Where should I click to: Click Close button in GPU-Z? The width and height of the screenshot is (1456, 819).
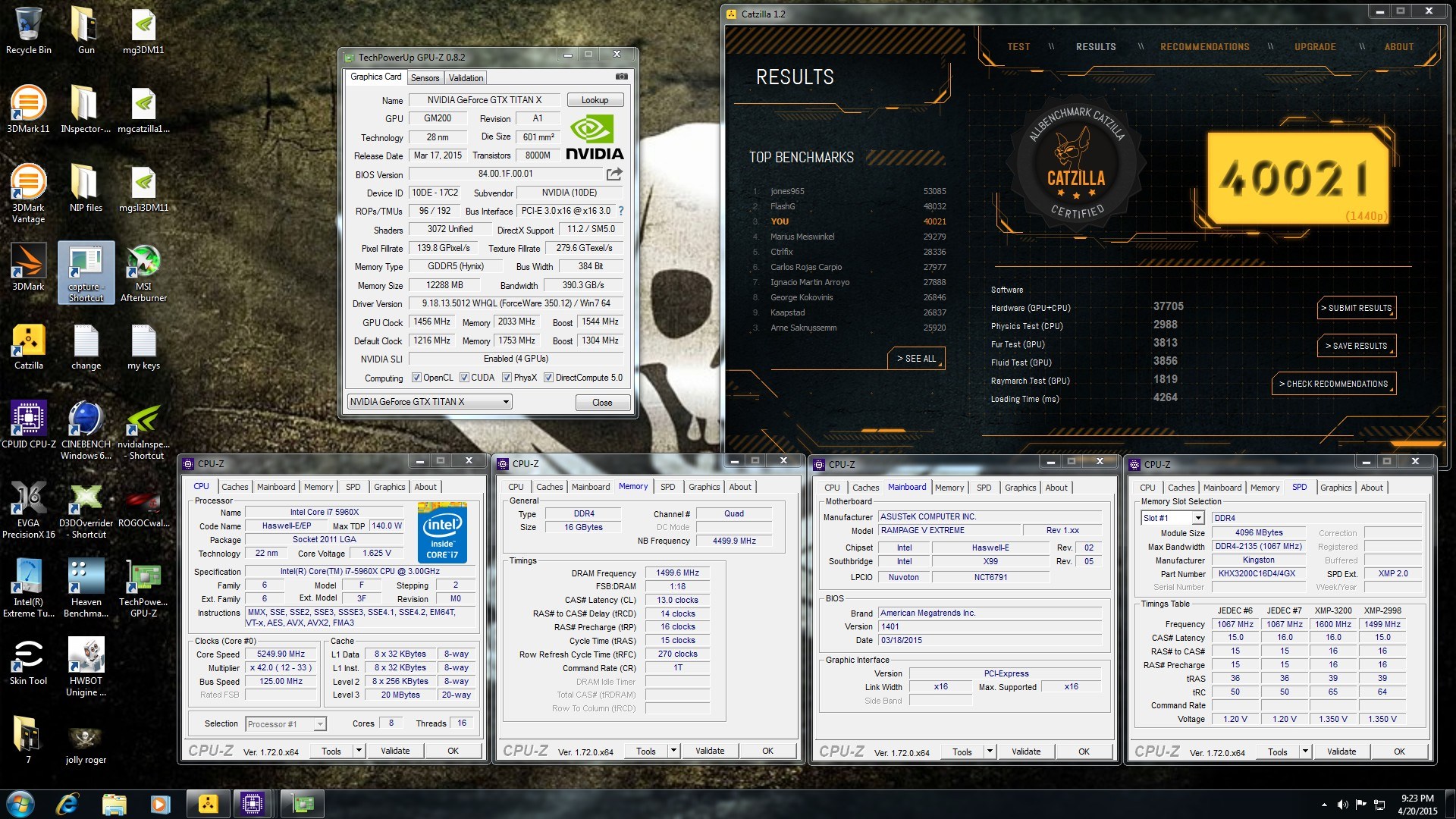(x=602, y=402)
